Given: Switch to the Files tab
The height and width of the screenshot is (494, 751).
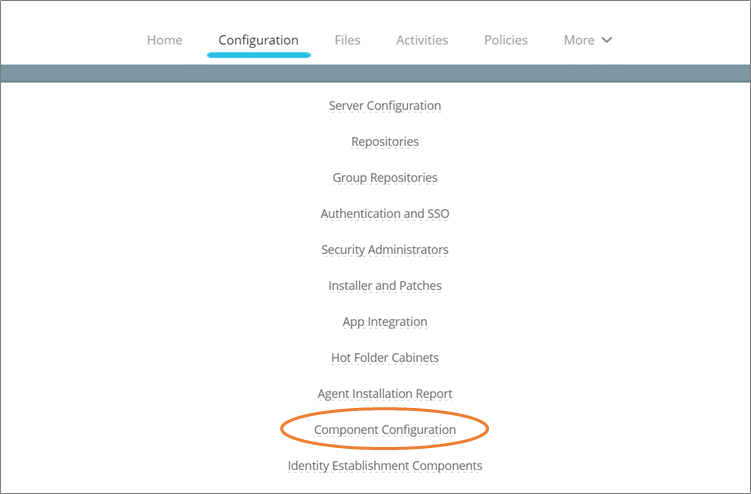Looking at the screenshot, I should (347, 40).
